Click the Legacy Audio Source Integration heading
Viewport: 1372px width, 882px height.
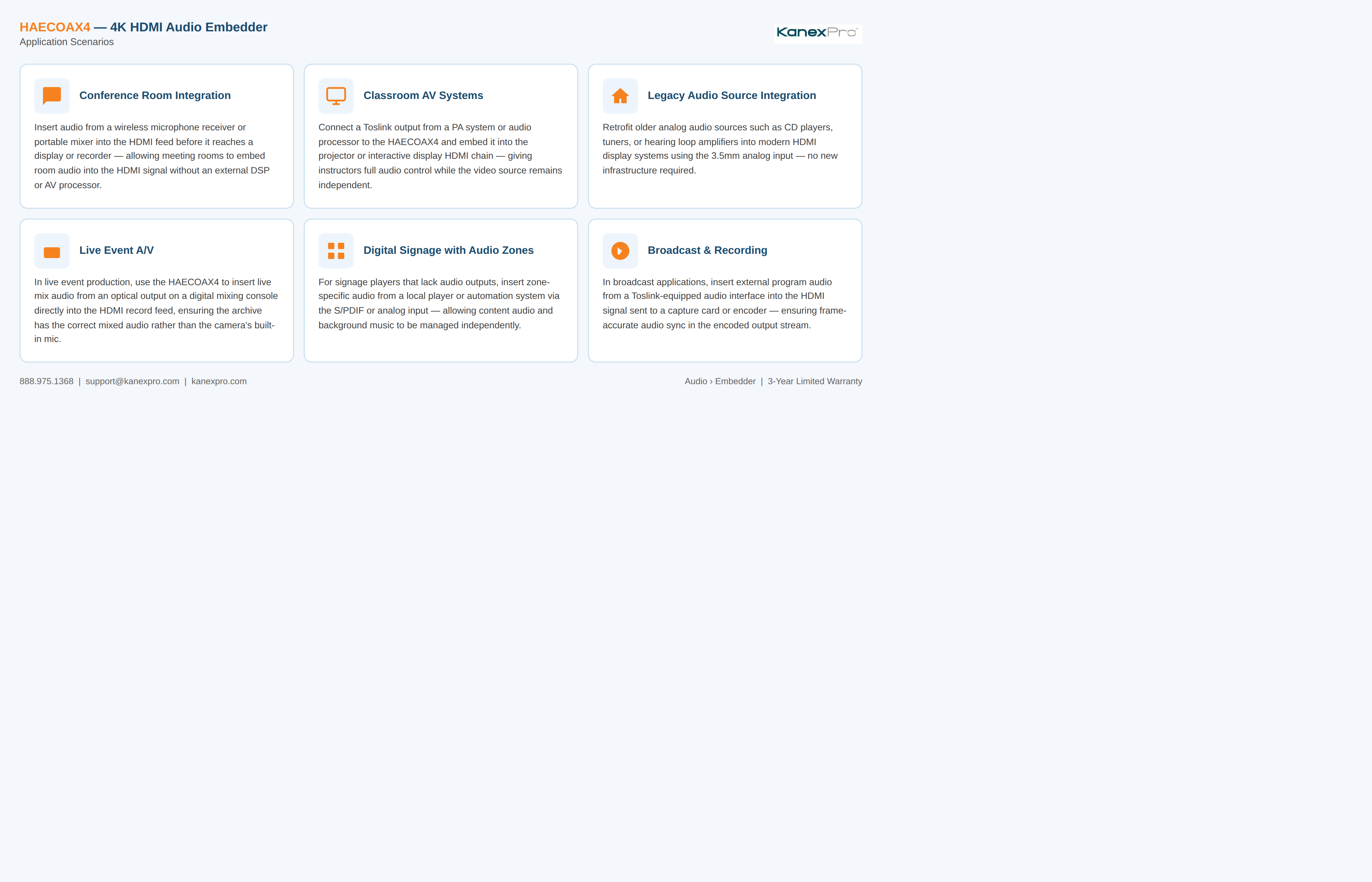pos(732,96)
